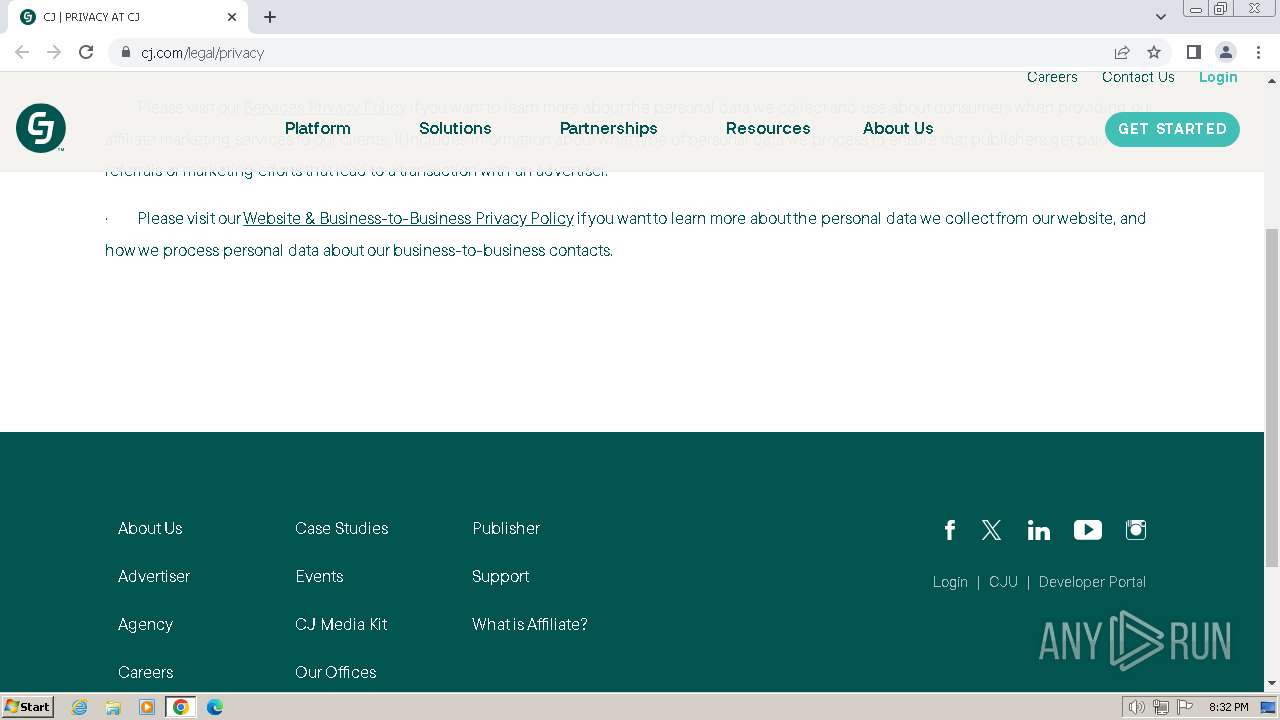Open Developer Portal link
The width and height of the screenshot is (1280, 720).
click(1092, 582)
